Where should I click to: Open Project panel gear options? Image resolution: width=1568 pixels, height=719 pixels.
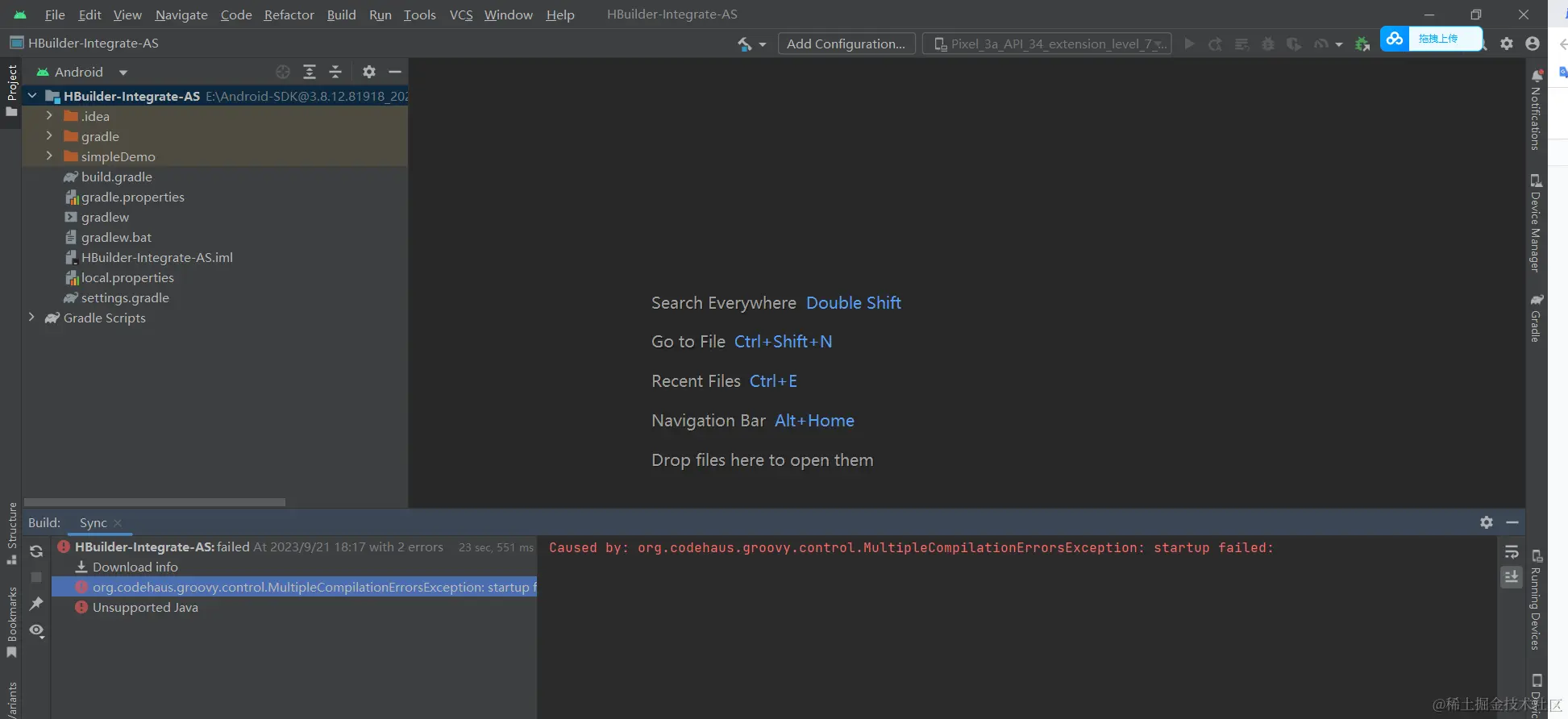click(x=369, y=73)
